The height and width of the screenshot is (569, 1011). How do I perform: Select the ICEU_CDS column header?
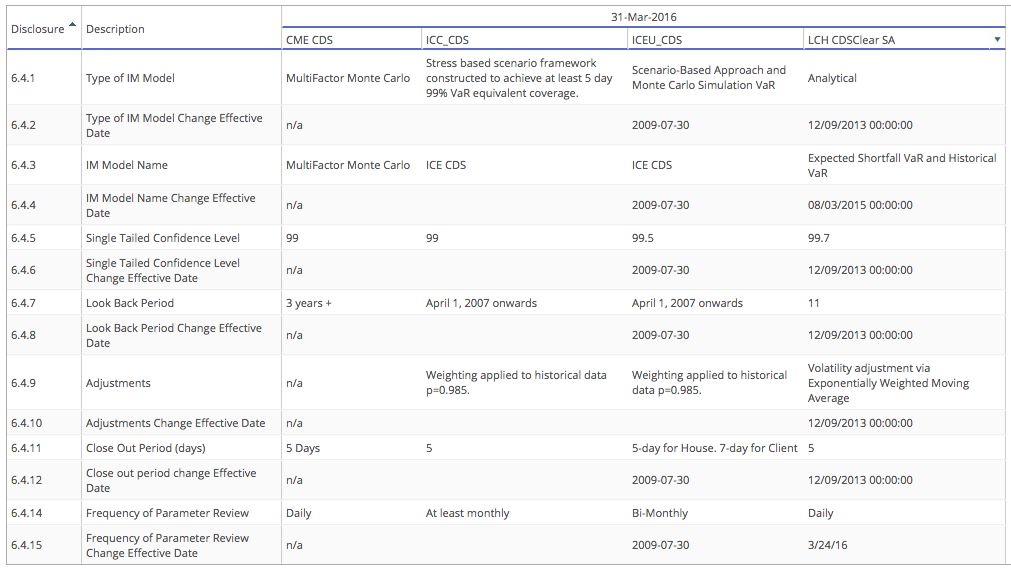pos(657,40)
